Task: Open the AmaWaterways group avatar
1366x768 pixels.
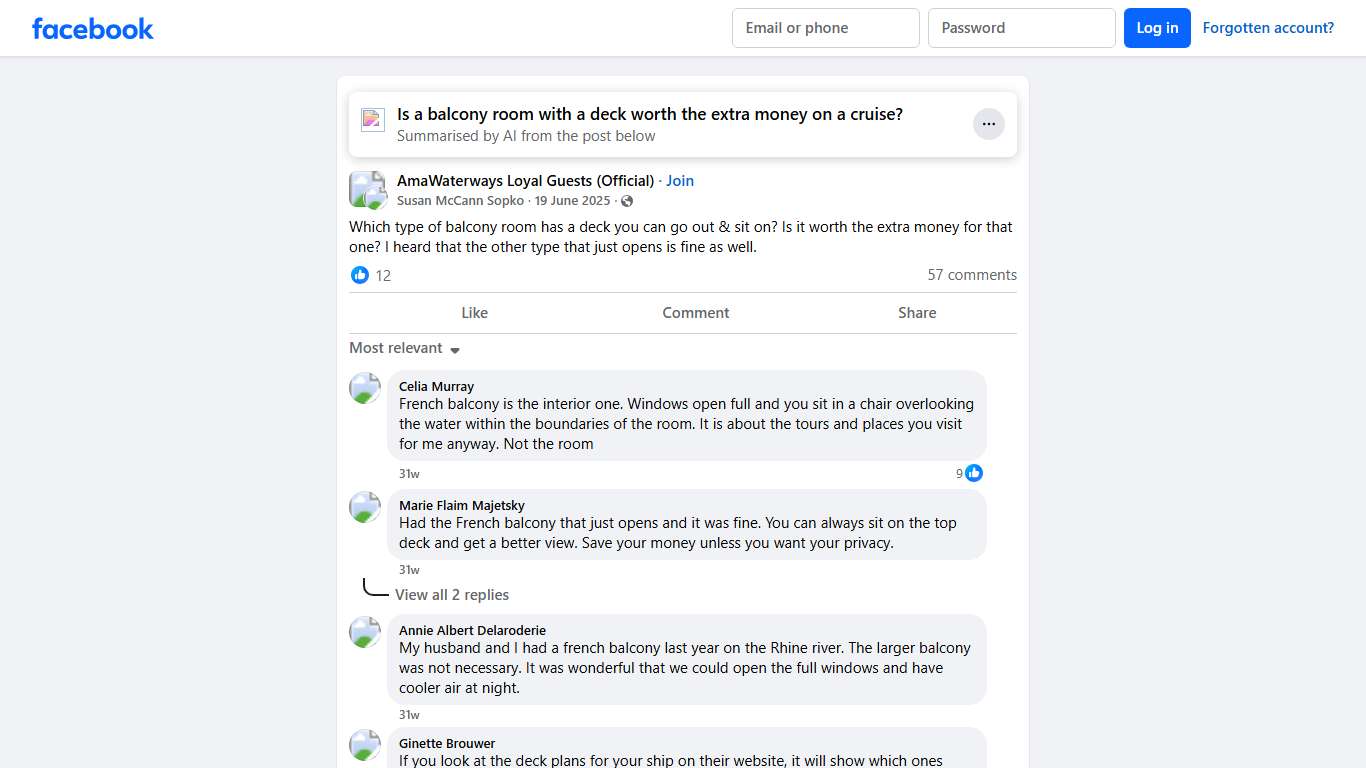Action: pos(367,189)
